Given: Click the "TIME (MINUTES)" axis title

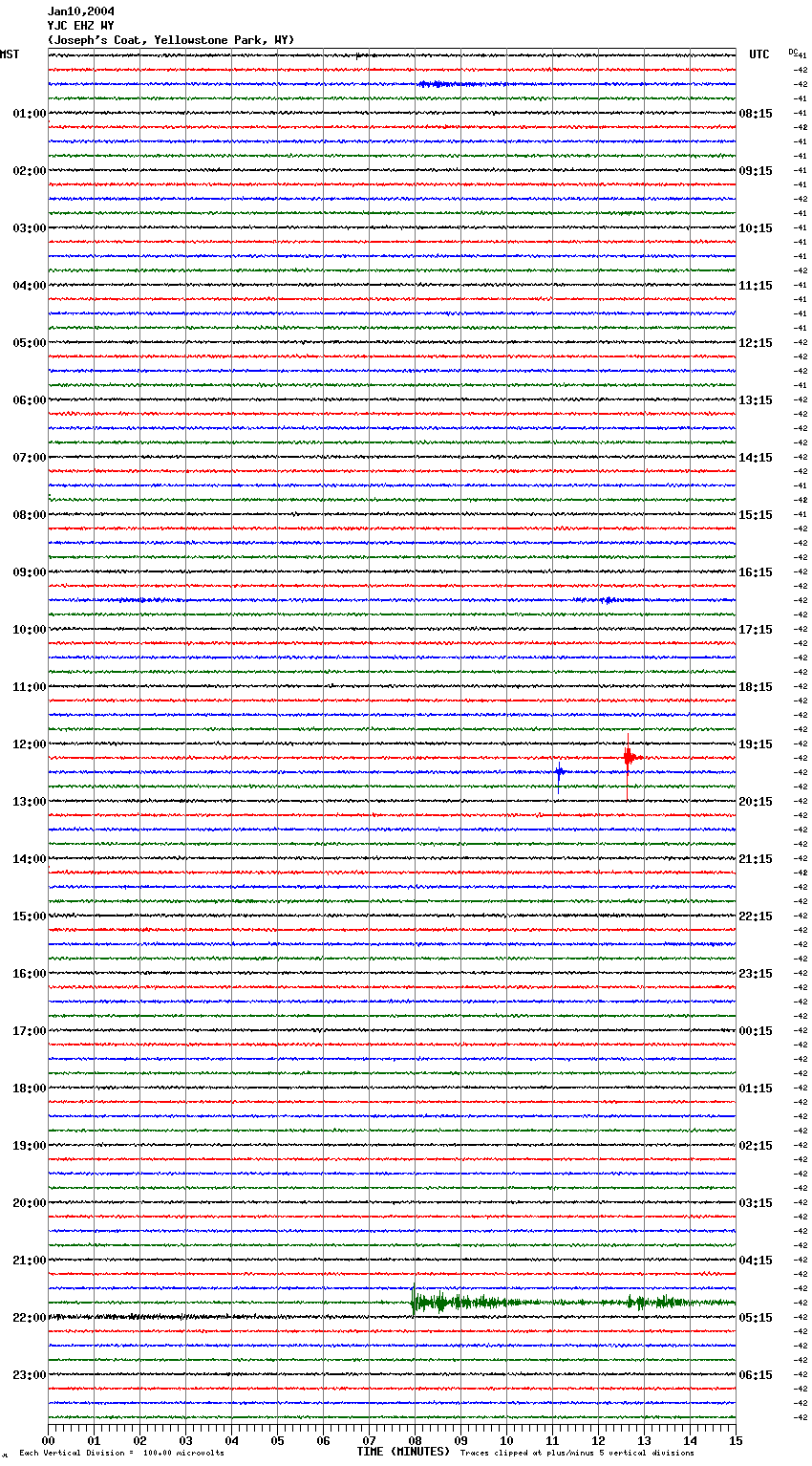Looking at the screenshot, I should (403, 1452).
